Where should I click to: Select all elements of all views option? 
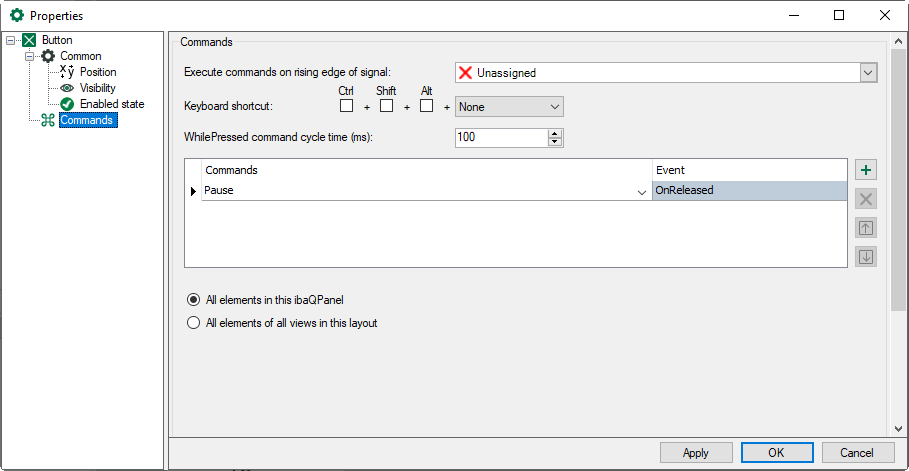pyautogui.click(x=194, y=323)
